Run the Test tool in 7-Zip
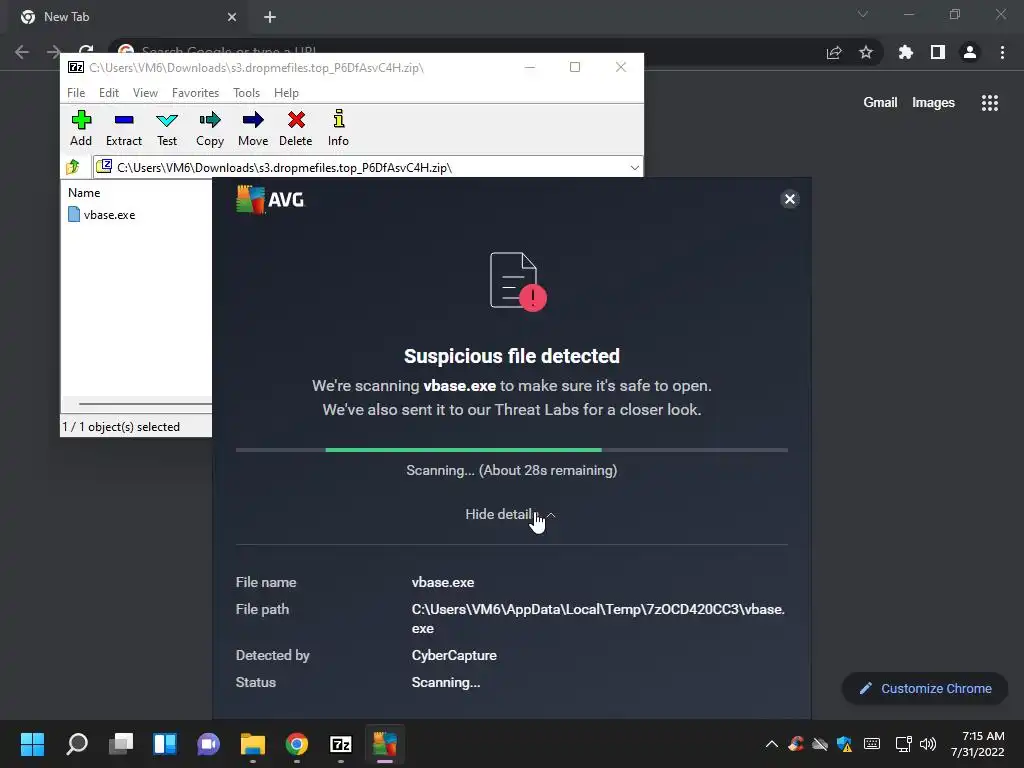Viewport: 1024px width, 768px height. [167, 128]
